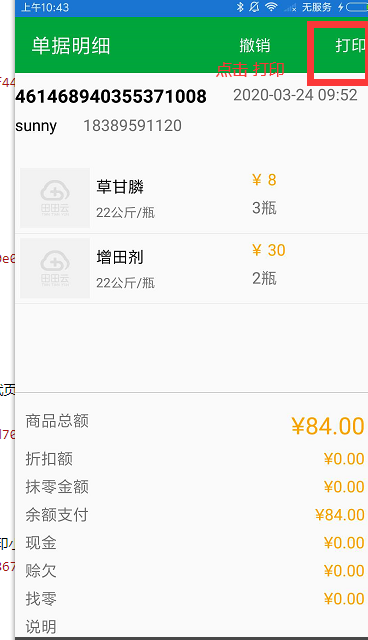Tap customer name sunny

[36, 127]
